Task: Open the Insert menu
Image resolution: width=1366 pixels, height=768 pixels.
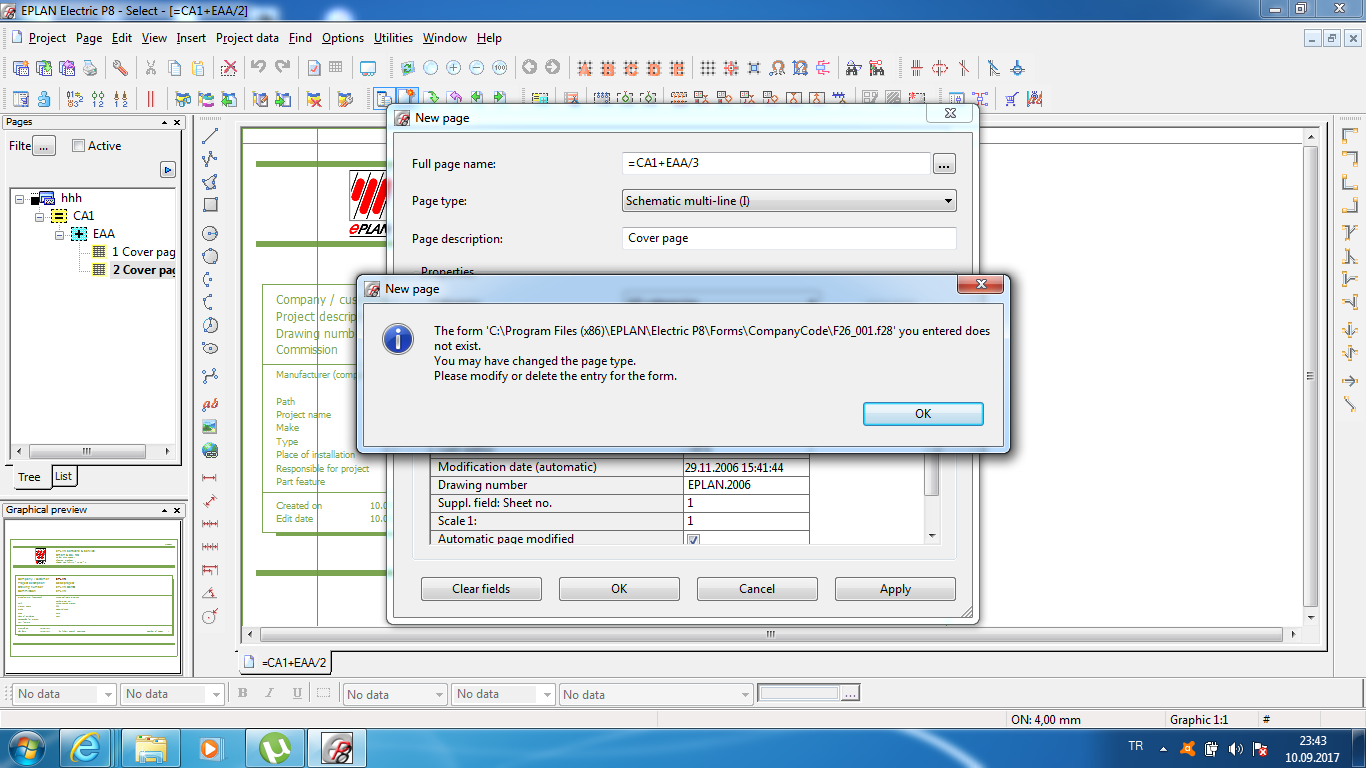Action: tap(191, 38)
